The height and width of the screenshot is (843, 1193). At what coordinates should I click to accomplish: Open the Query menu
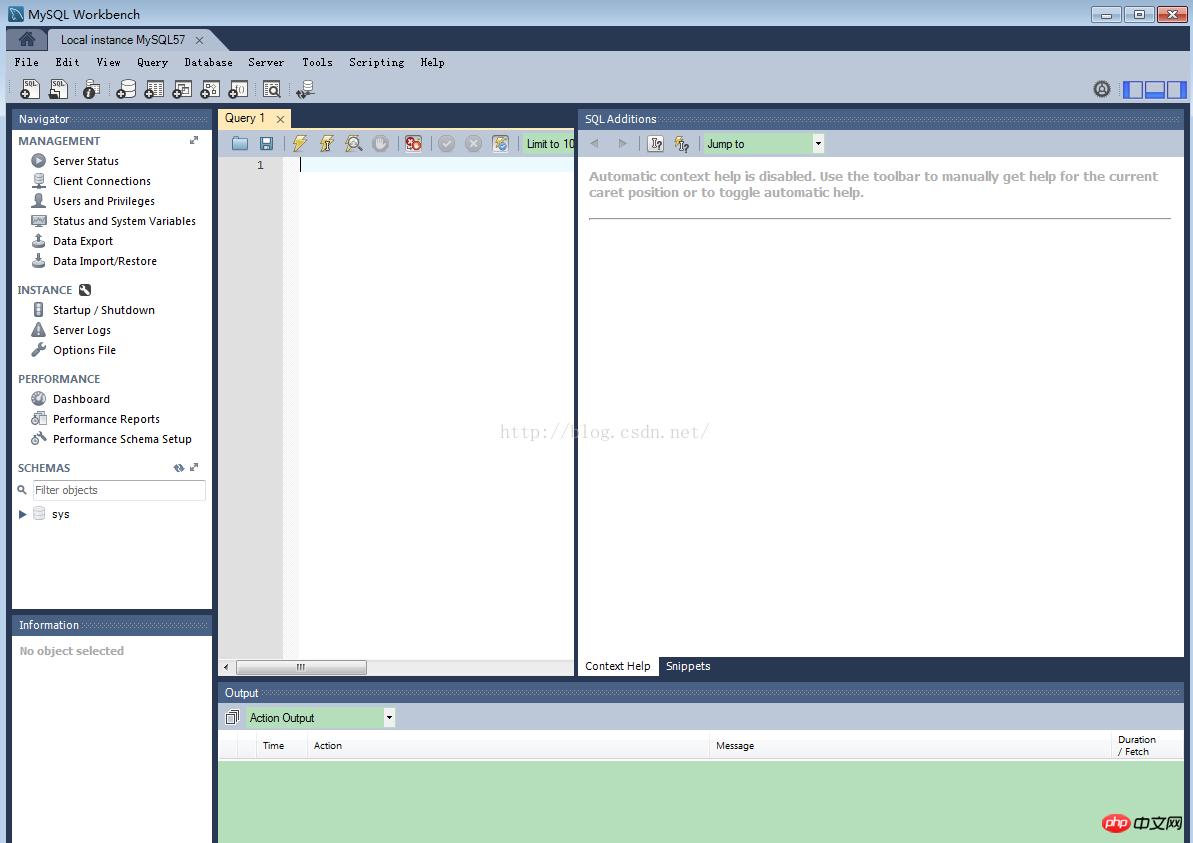[x=152, y=62]
